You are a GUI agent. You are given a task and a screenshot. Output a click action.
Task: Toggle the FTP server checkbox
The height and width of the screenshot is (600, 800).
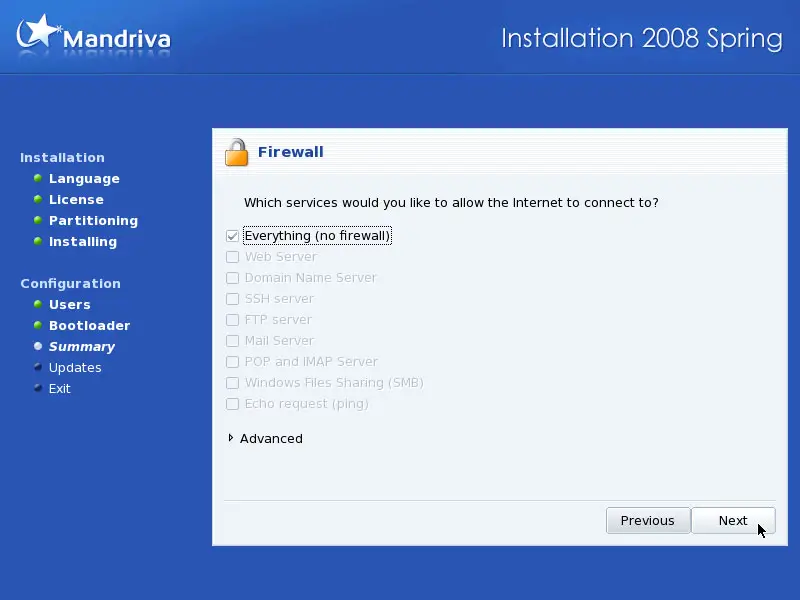point(232,320)
